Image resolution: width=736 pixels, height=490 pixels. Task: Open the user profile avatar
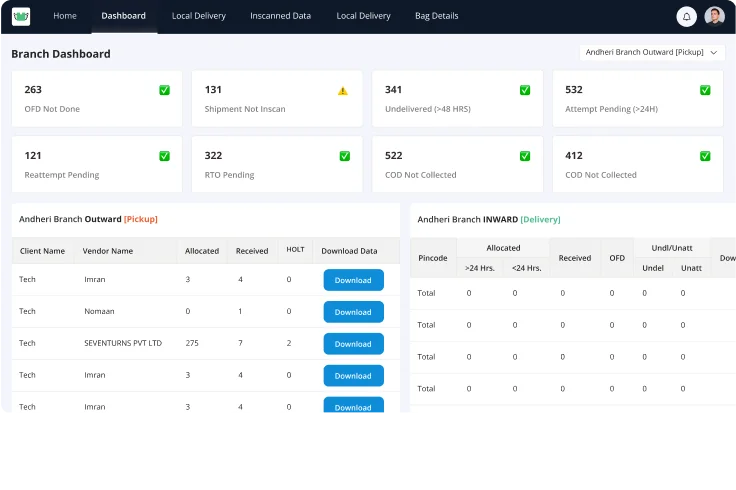click(x=714, y=16)
